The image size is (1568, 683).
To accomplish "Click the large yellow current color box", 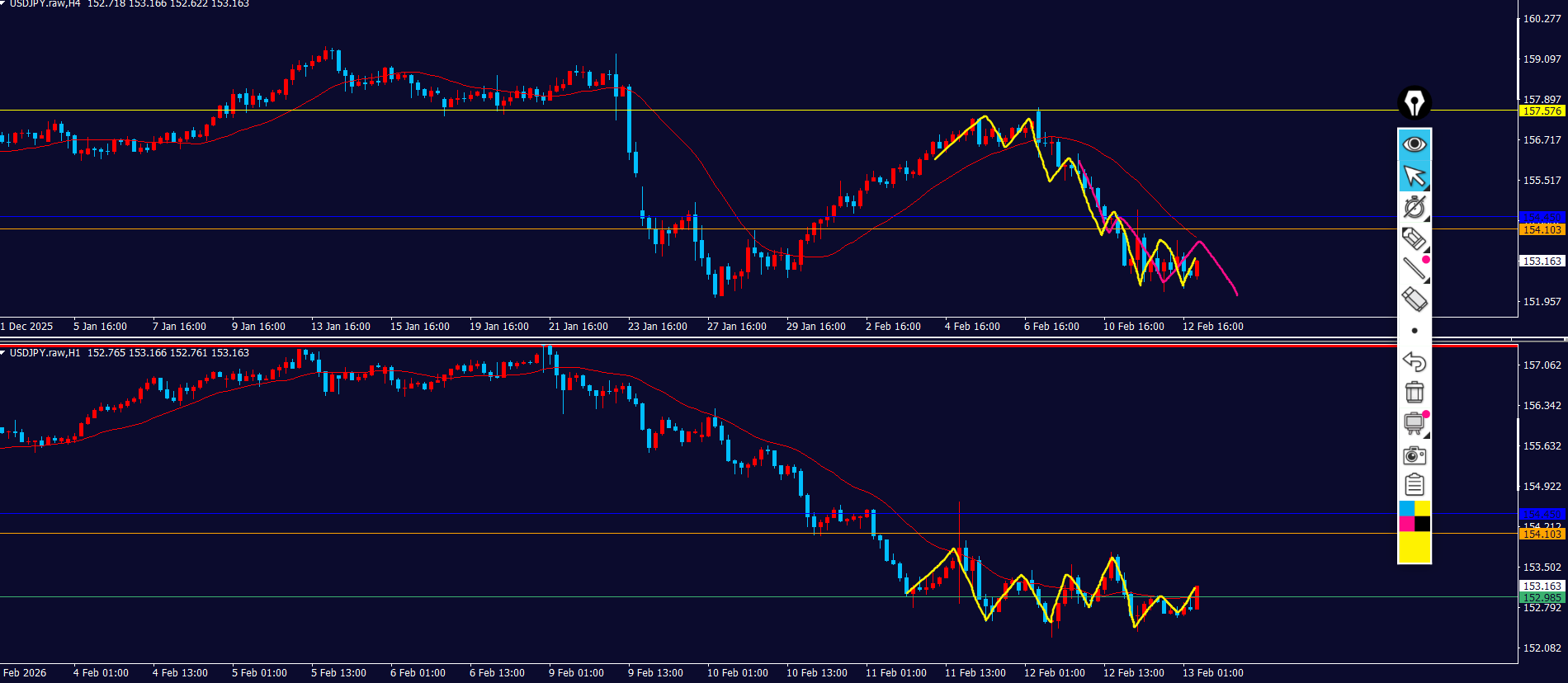I will click(1414, 547).
